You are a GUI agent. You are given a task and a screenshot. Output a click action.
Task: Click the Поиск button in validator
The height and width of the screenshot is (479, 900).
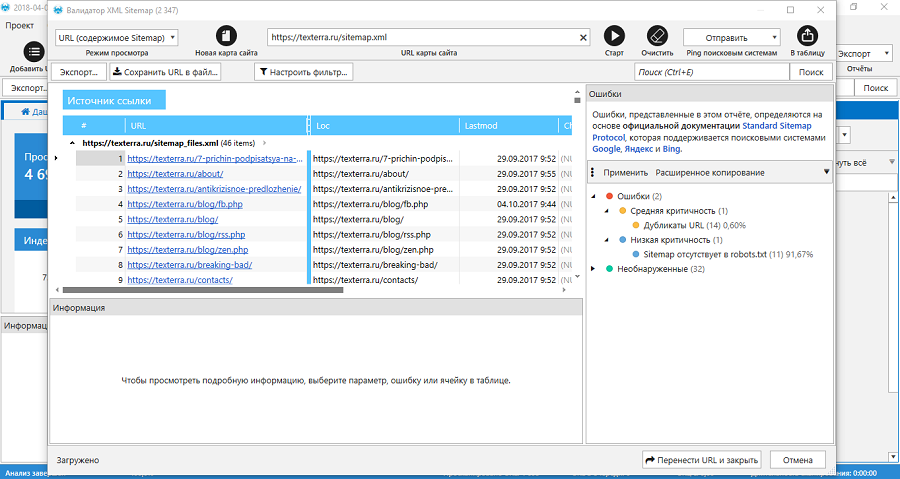(x=811, y=72)
